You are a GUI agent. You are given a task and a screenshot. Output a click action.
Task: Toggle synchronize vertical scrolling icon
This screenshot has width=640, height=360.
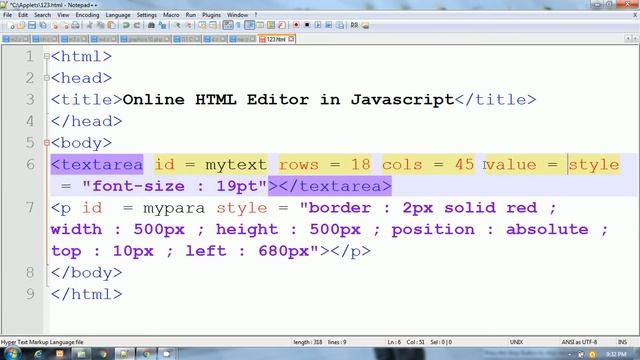tap(203, 25)
